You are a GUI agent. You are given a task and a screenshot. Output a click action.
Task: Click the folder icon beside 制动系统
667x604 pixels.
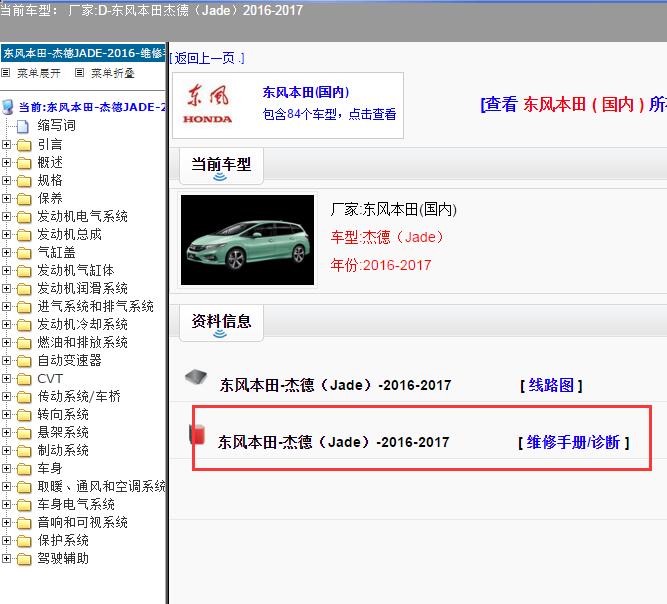pyautogui.click(x=24, y=451)
